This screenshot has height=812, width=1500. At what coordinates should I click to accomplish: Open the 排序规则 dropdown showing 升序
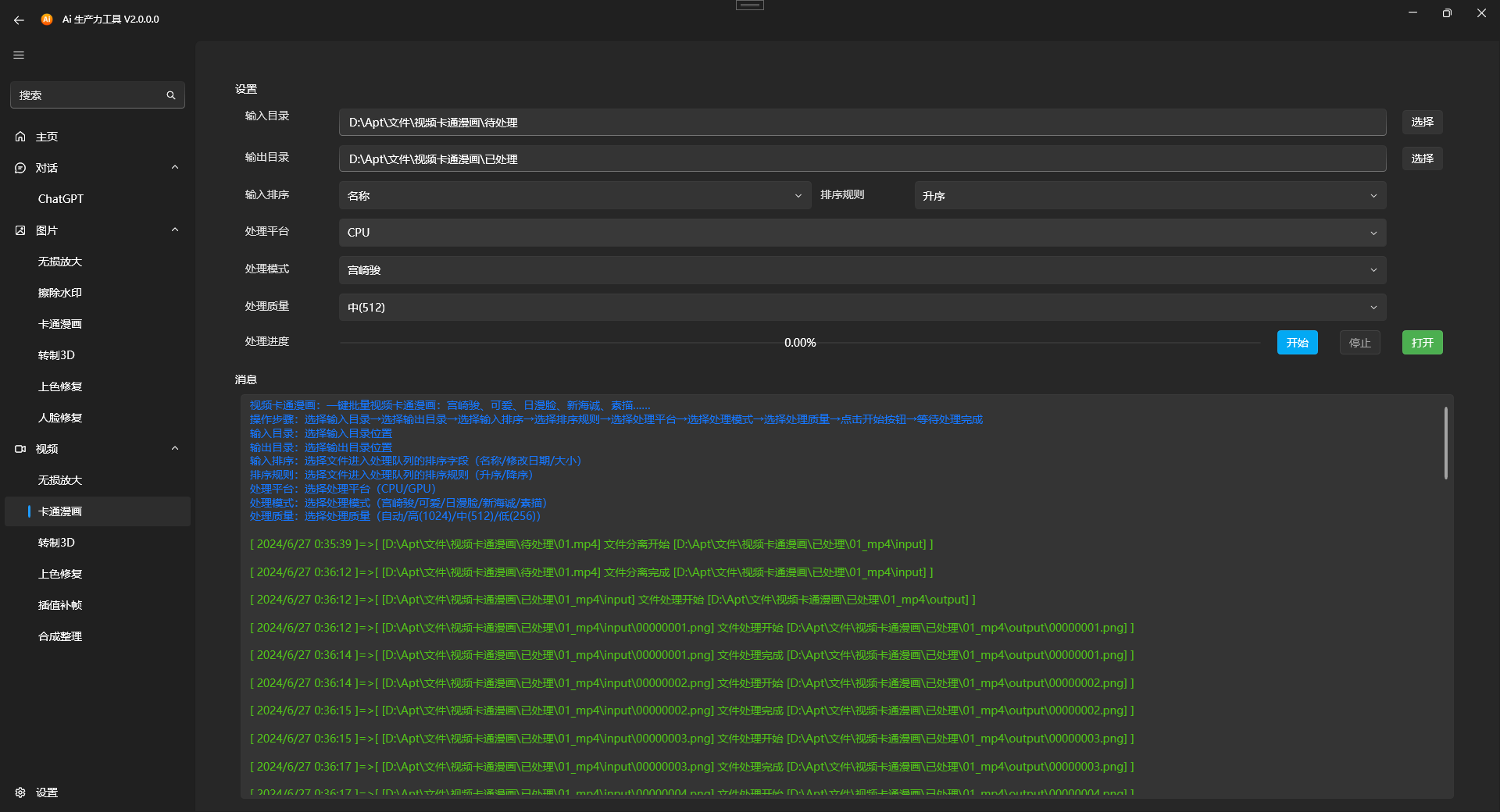click(x=1150, y=196)
